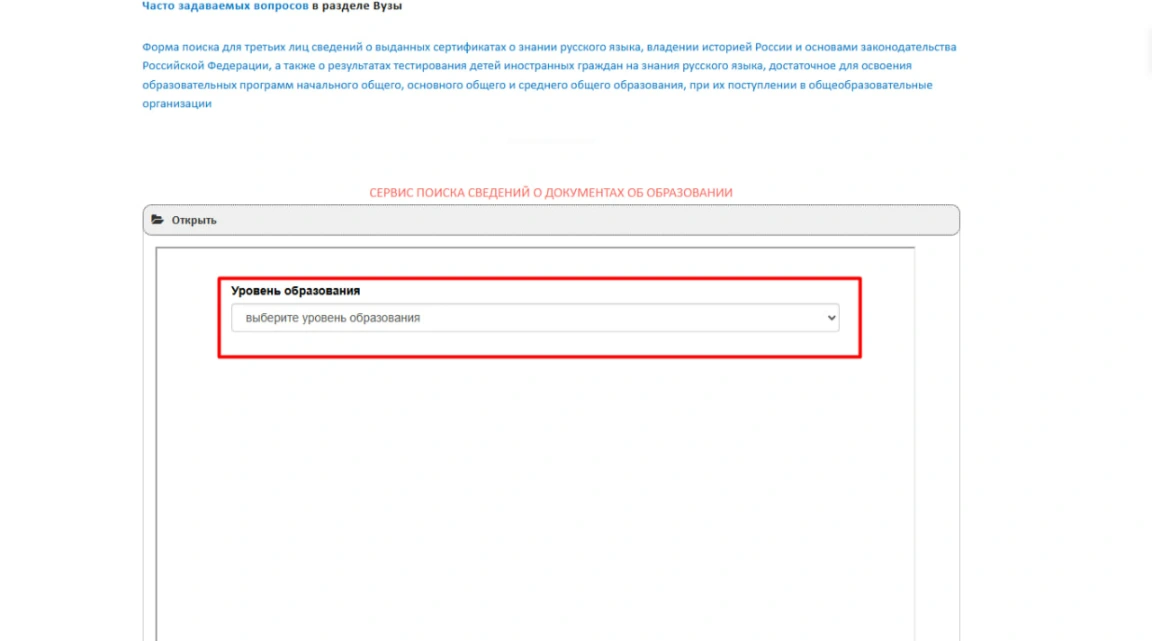Open the third-party certificate search form link
This screenshot has width=1152, height=641.
coord(549,75)
